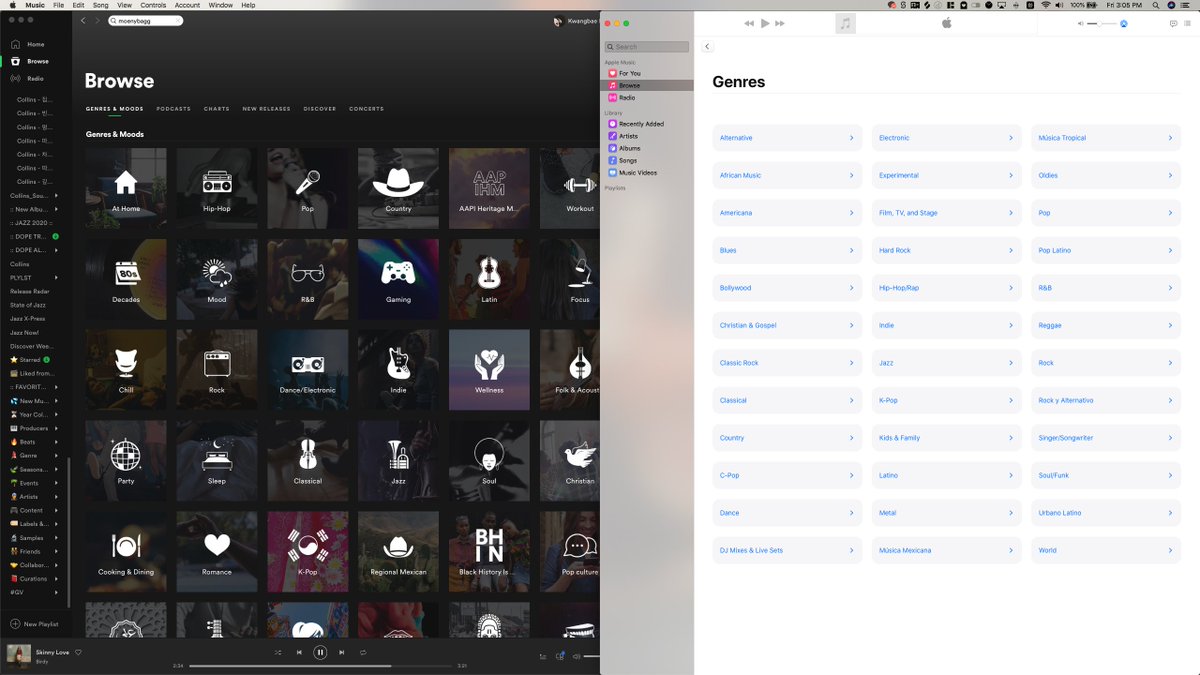The width and height of the screenshot is (1200, 675).
Task: Toggle repeat in Spotify player
Action: click(363, 652)
